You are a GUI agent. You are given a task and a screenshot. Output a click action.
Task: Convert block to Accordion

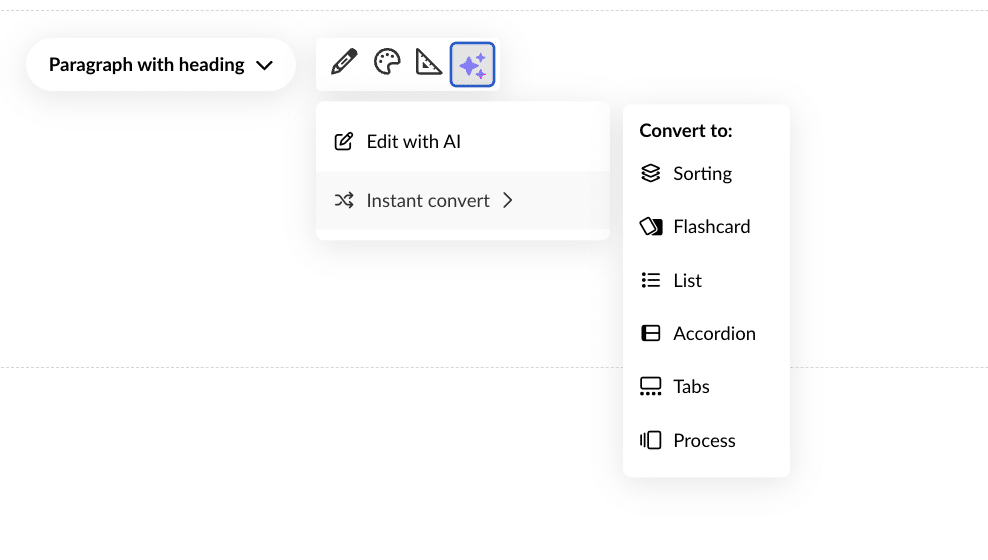(x=714, y=333)
